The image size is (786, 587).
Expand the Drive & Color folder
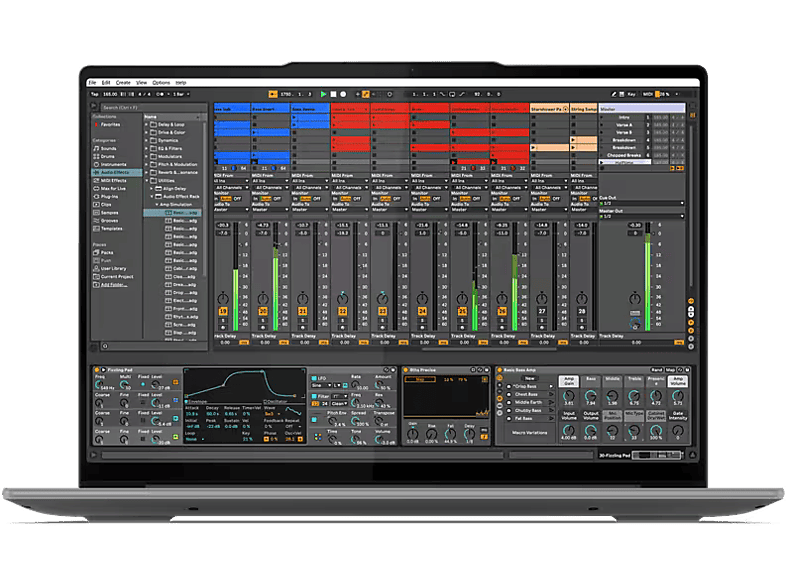tap(146, 133)
